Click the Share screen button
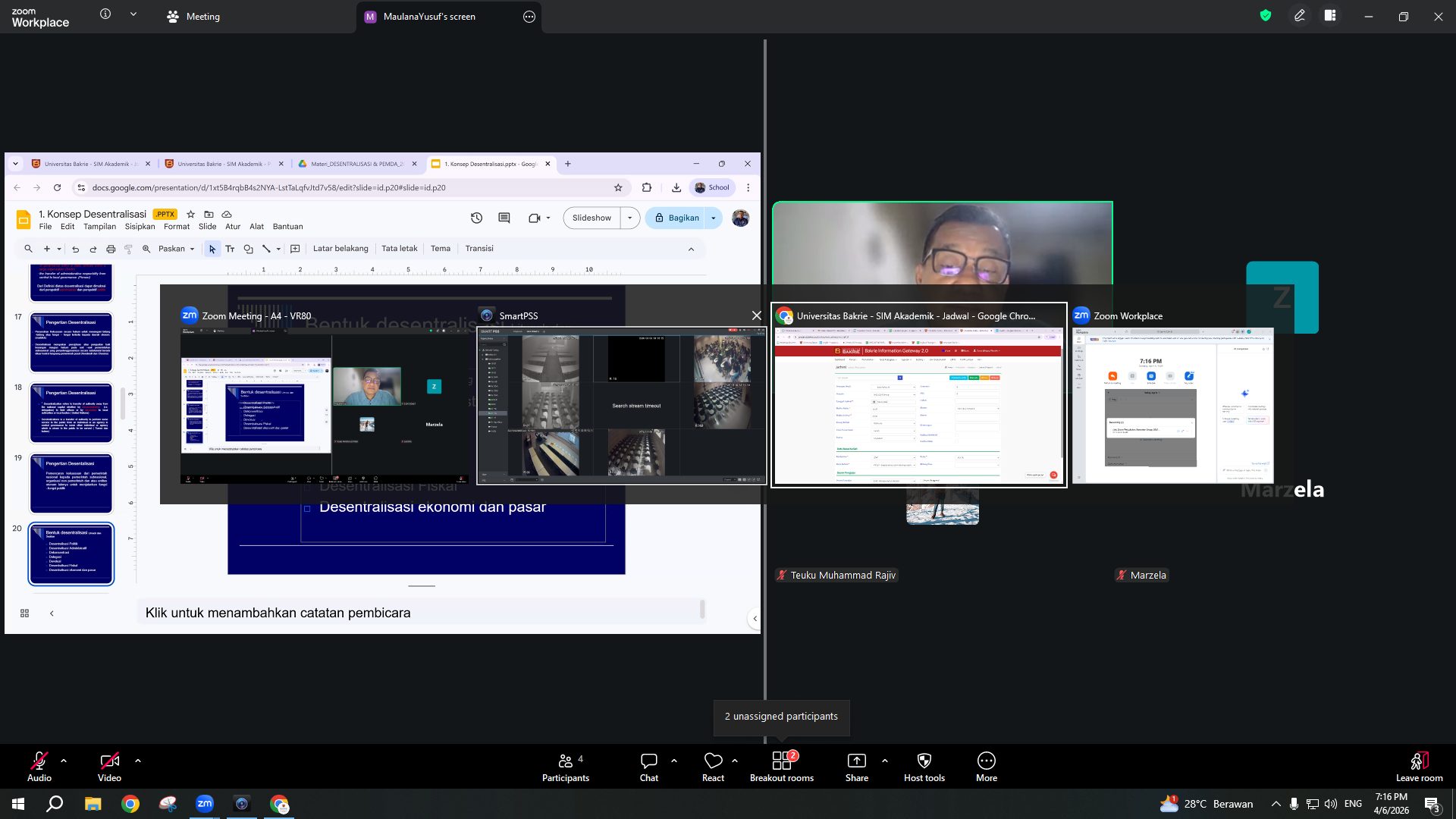The width and height of the screenshot is (1456, 819). [857, 766]
